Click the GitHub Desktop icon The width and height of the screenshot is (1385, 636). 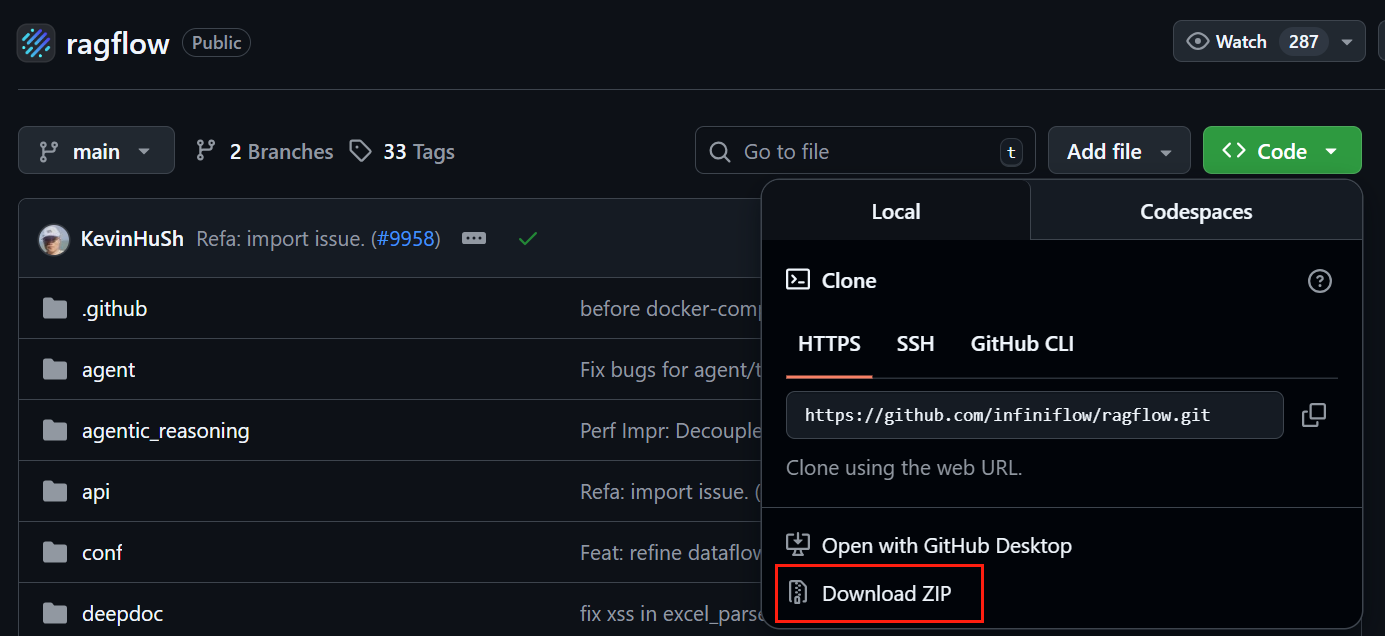[x=797, y=545]
